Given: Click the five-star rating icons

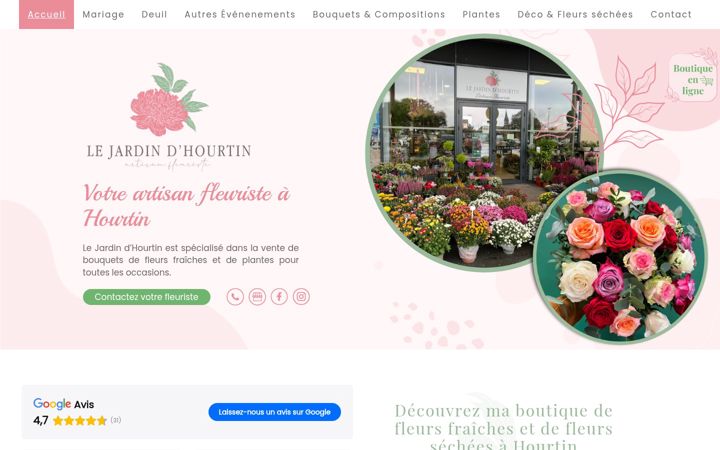Looking at the screenshot, I should tap(79, 420).
